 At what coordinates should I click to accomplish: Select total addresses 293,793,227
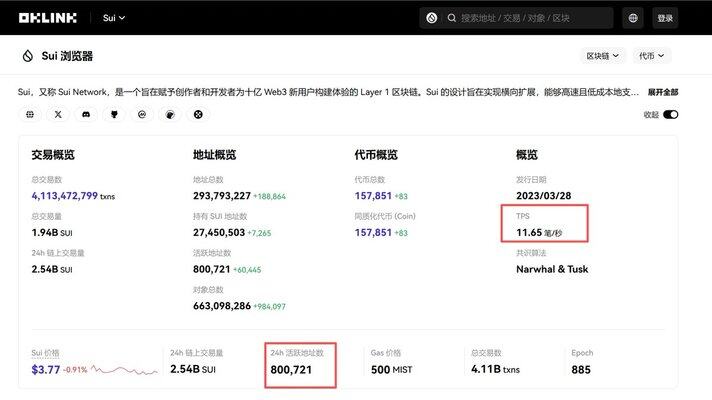click(222, 196)
